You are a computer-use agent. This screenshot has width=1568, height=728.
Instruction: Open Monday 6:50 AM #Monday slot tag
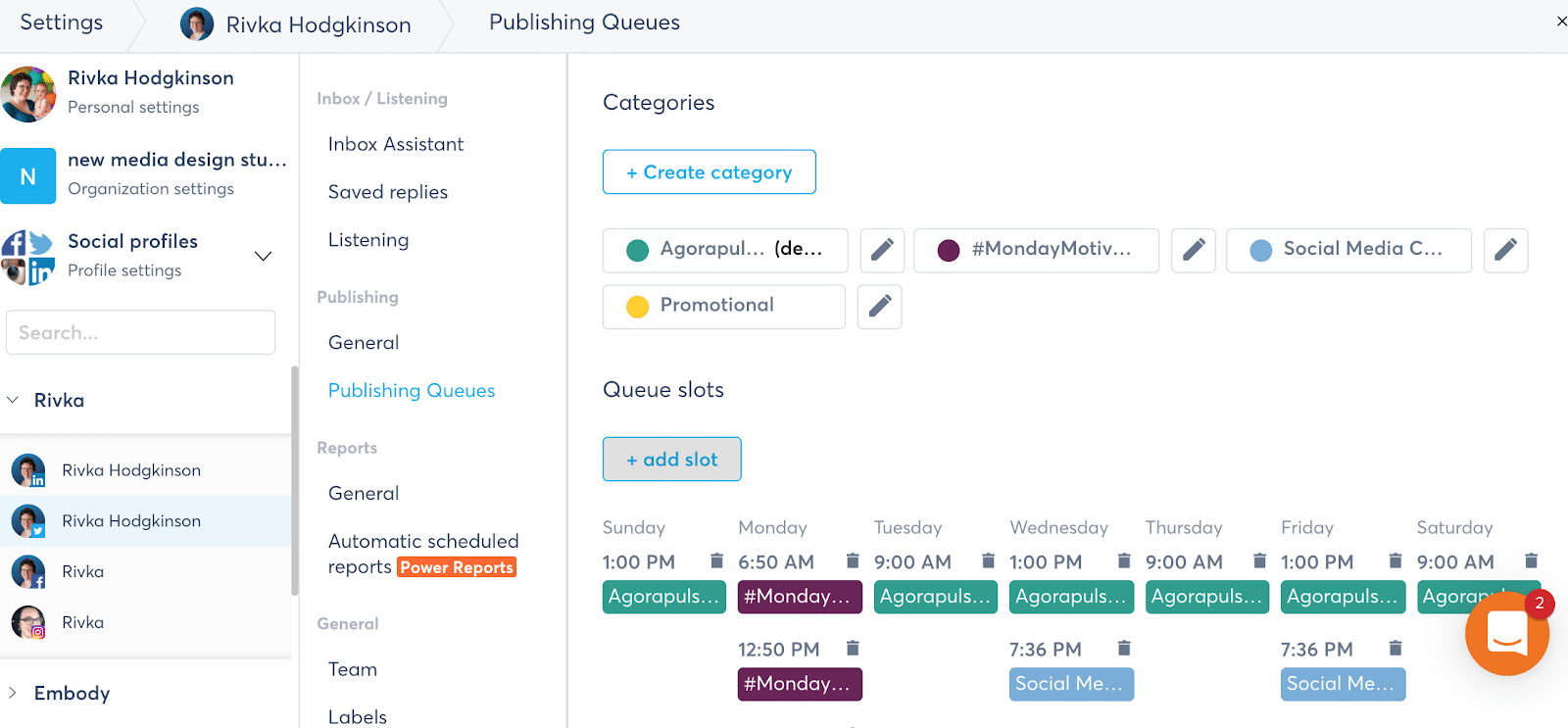point(800,597)
